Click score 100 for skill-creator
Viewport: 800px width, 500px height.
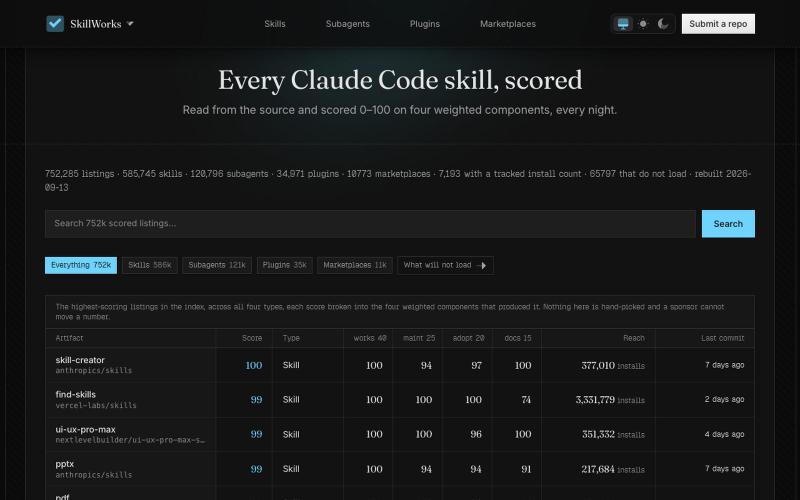[254, 365]
